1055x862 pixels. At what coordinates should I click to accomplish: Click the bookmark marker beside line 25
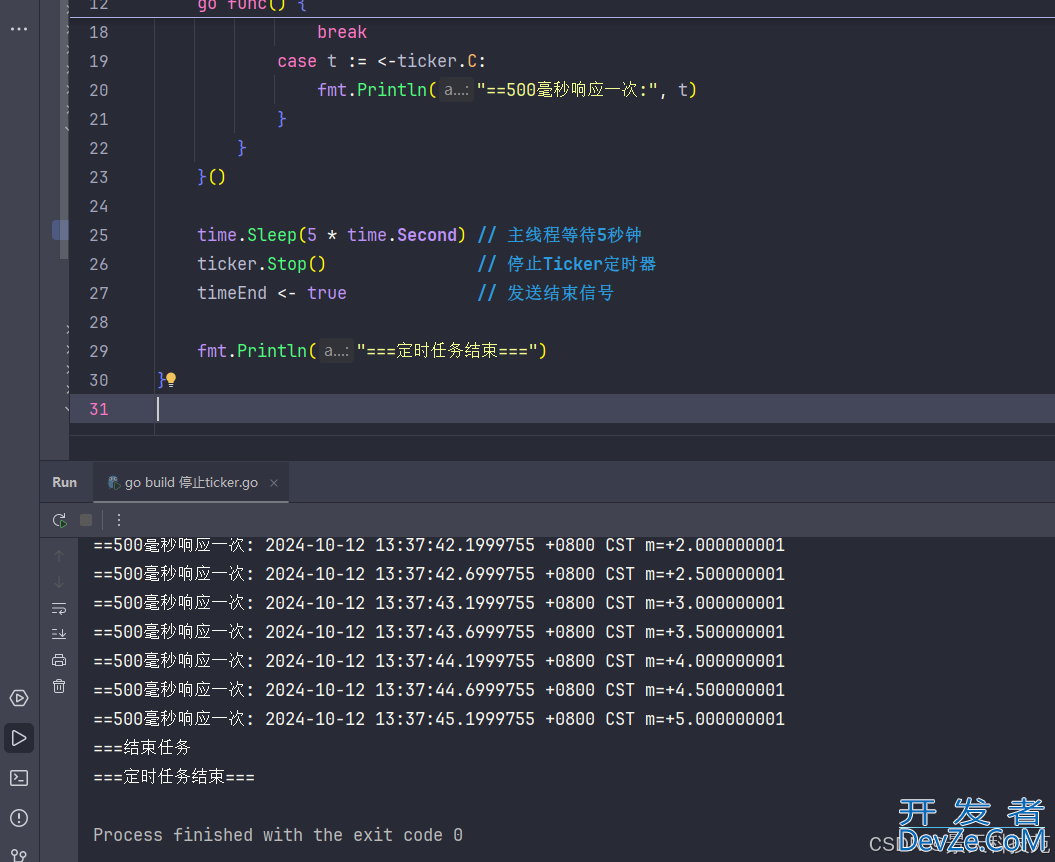click(x=61, y=230)
